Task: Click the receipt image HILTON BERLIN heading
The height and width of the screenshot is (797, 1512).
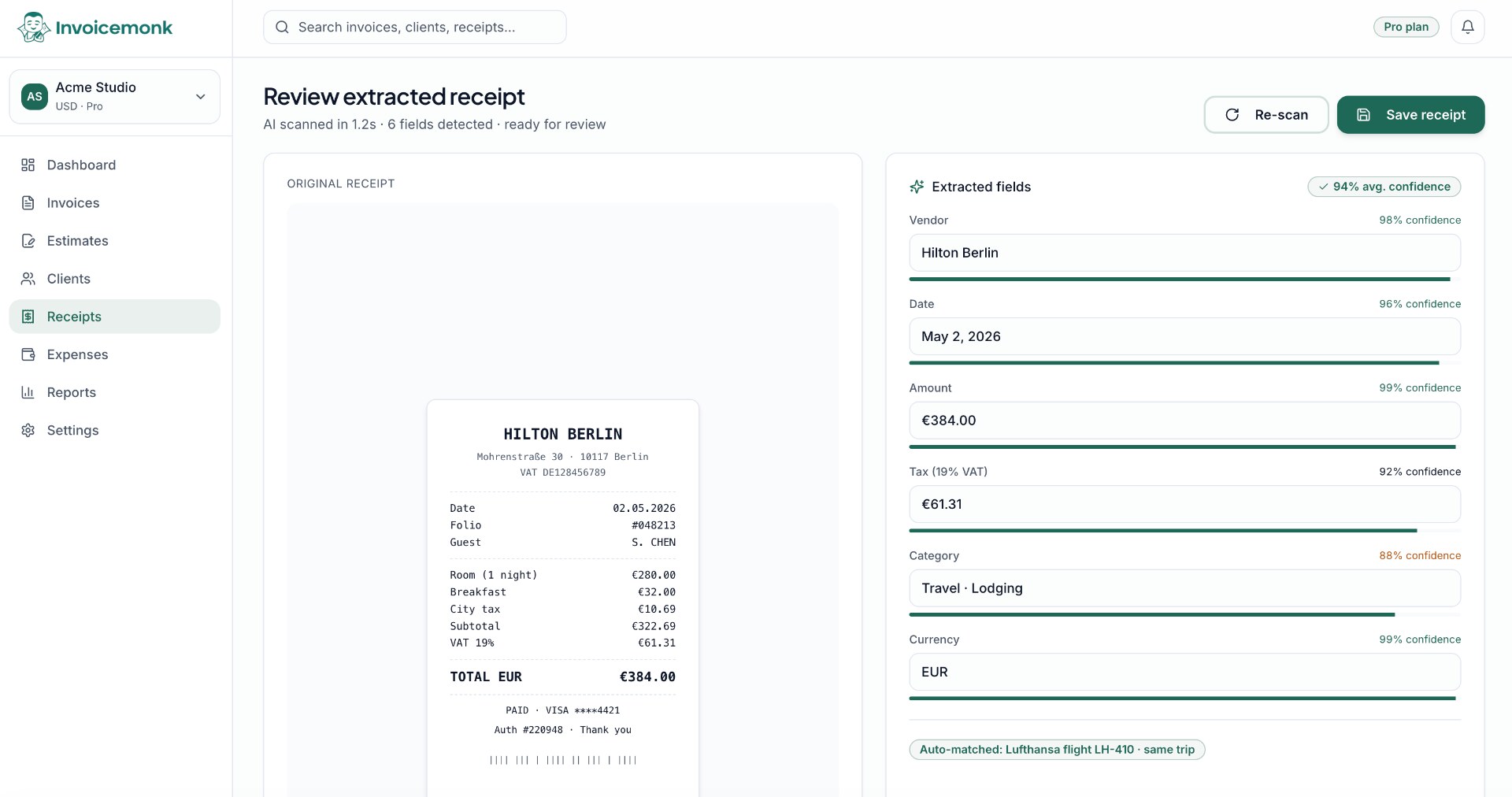Action: 562,434
